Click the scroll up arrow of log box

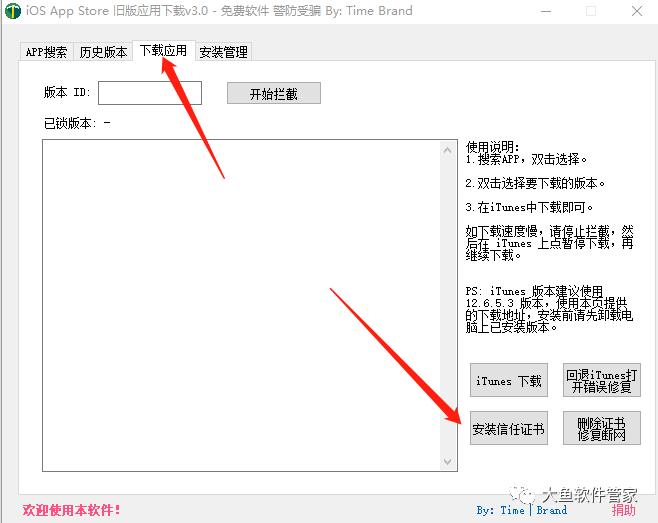click(x=448, y=150)
